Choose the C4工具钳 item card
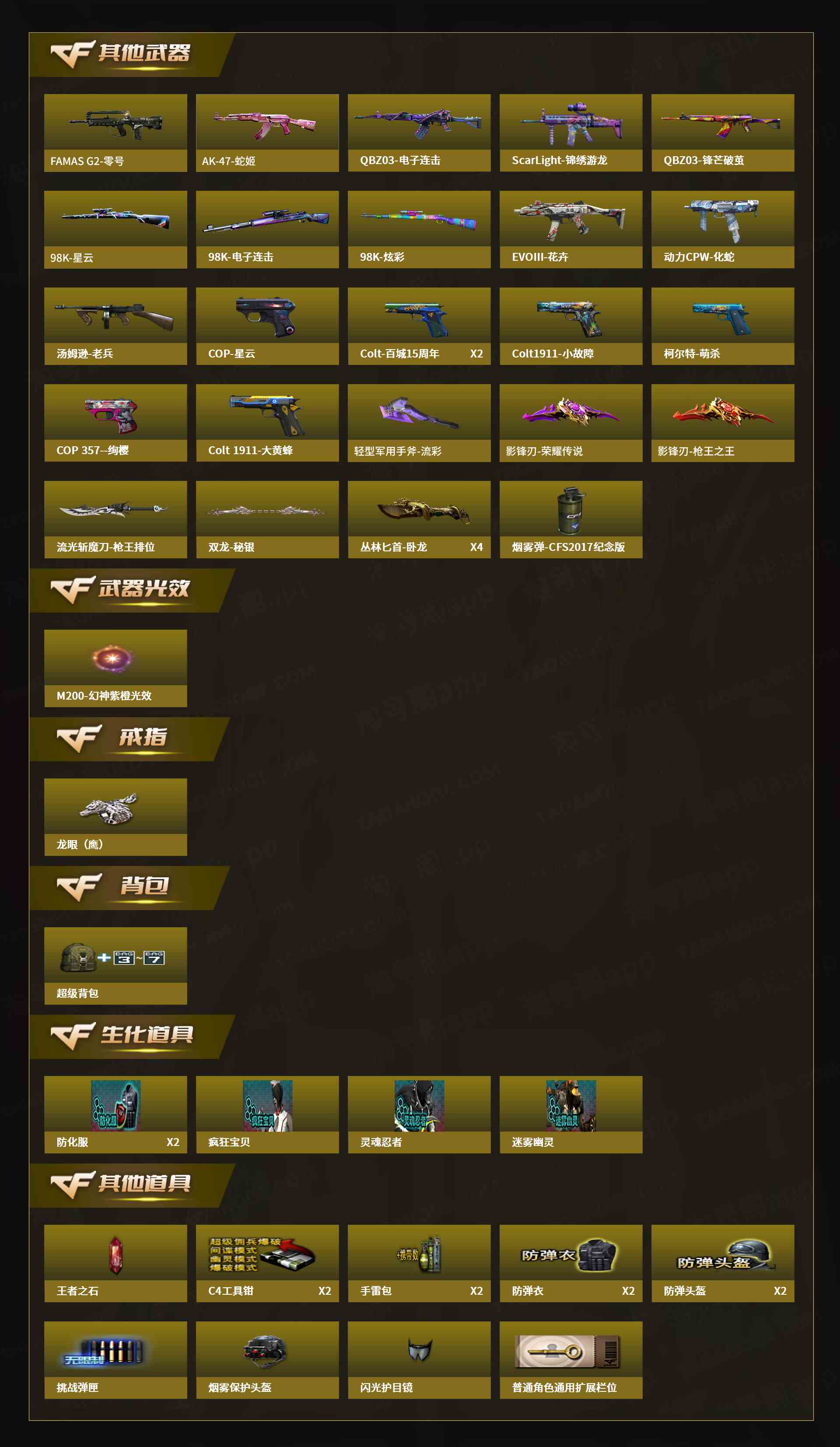Viewport: 840px width, 1447px height. (267, 1263)
